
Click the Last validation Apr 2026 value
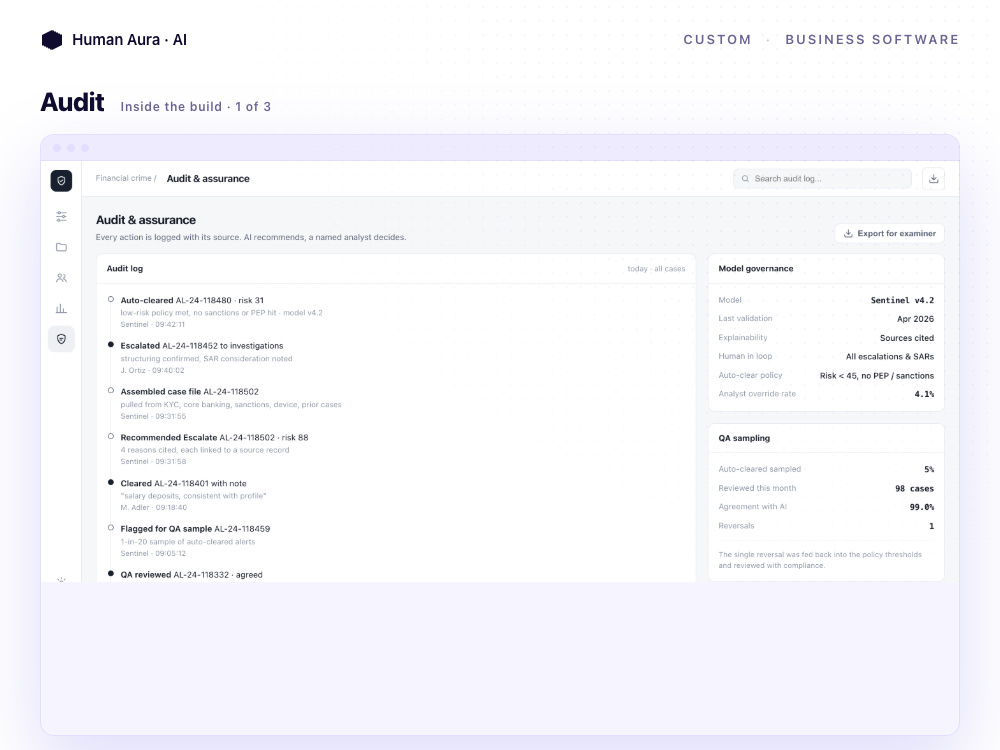pyautogui.click(x=915, y=319)
